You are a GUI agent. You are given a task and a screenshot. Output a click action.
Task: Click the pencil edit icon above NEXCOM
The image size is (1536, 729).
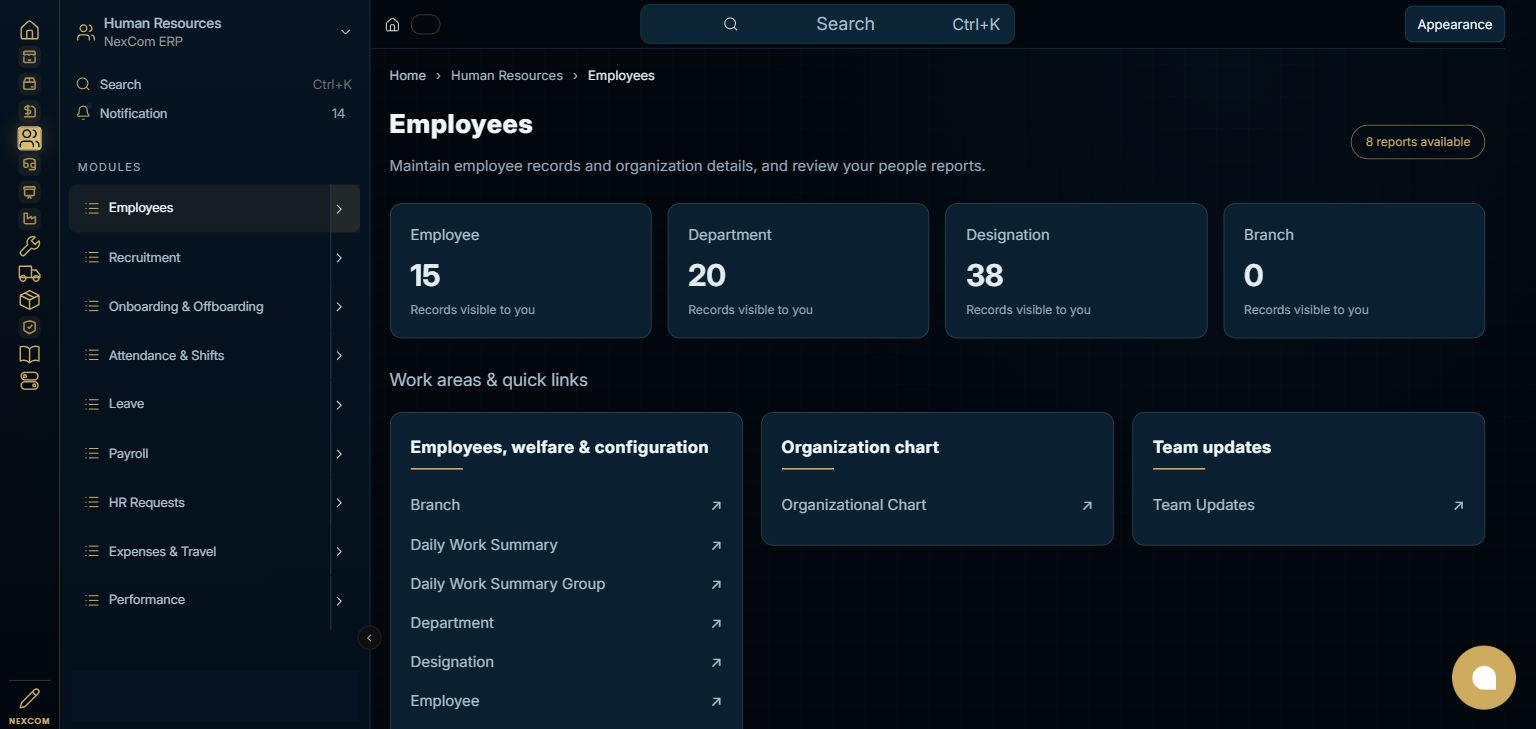[30, 698]
